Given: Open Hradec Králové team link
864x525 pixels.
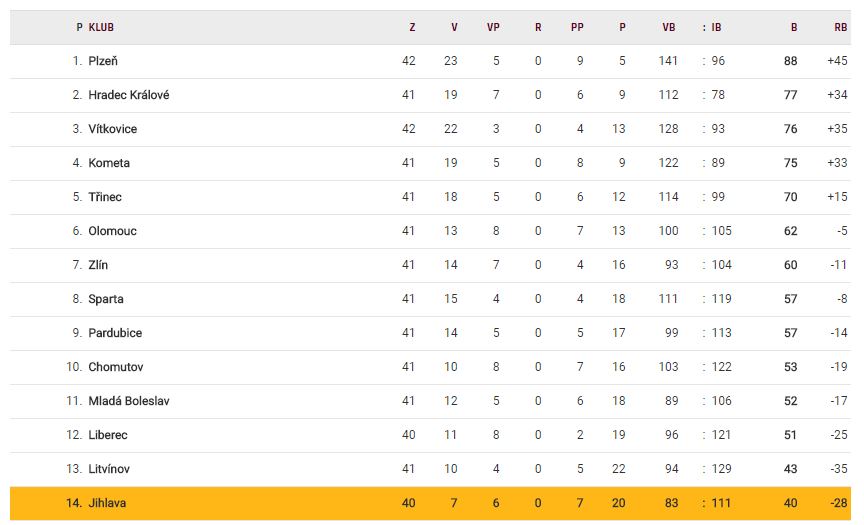Looking at the screenshot, I should [x=129, y=95].
